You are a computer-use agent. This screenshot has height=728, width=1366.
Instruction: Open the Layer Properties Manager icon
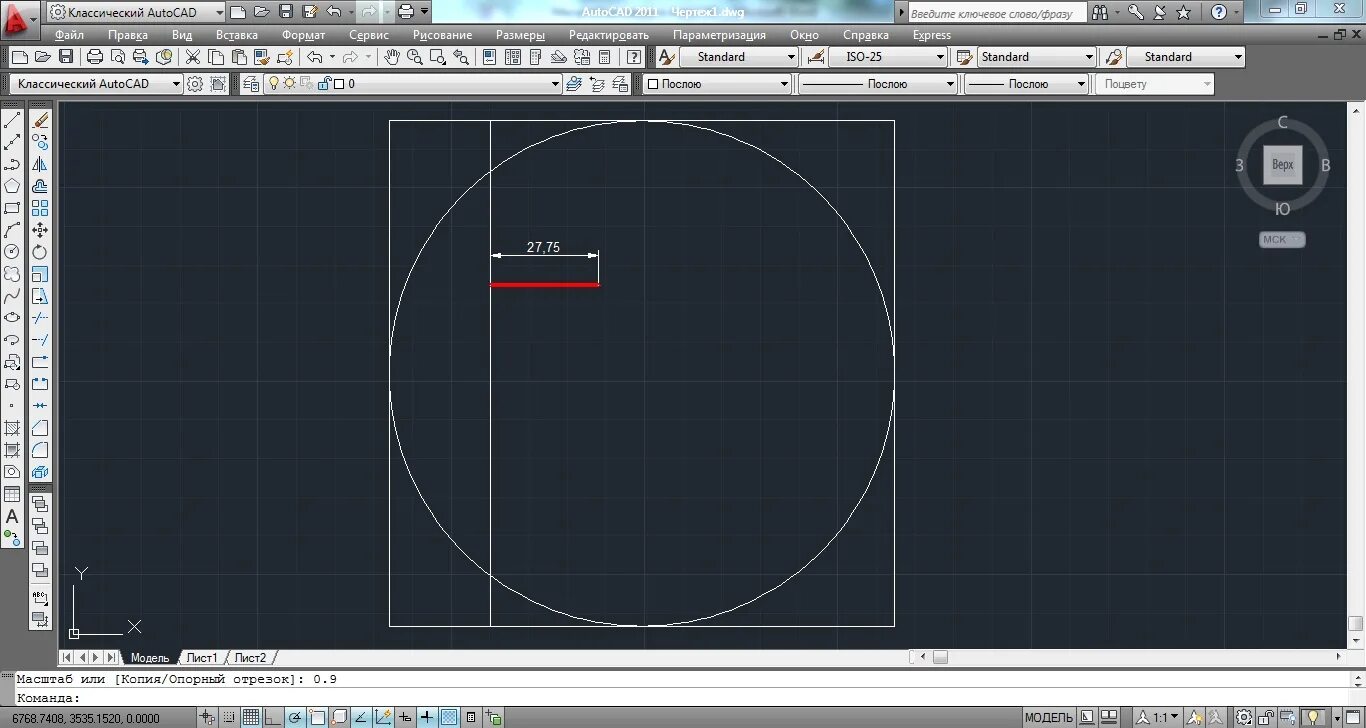point(251,84)
